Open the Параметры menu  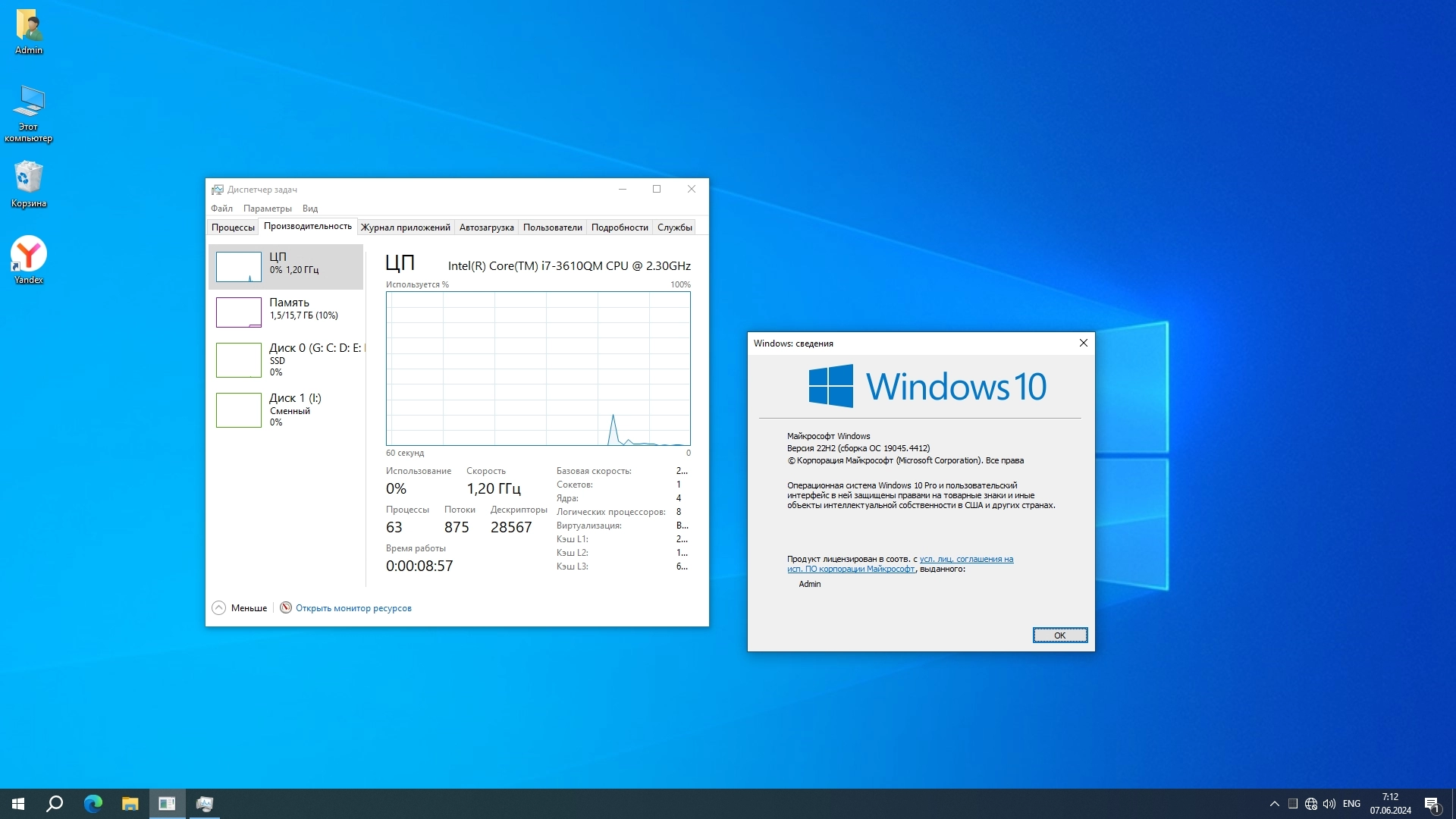267,209
